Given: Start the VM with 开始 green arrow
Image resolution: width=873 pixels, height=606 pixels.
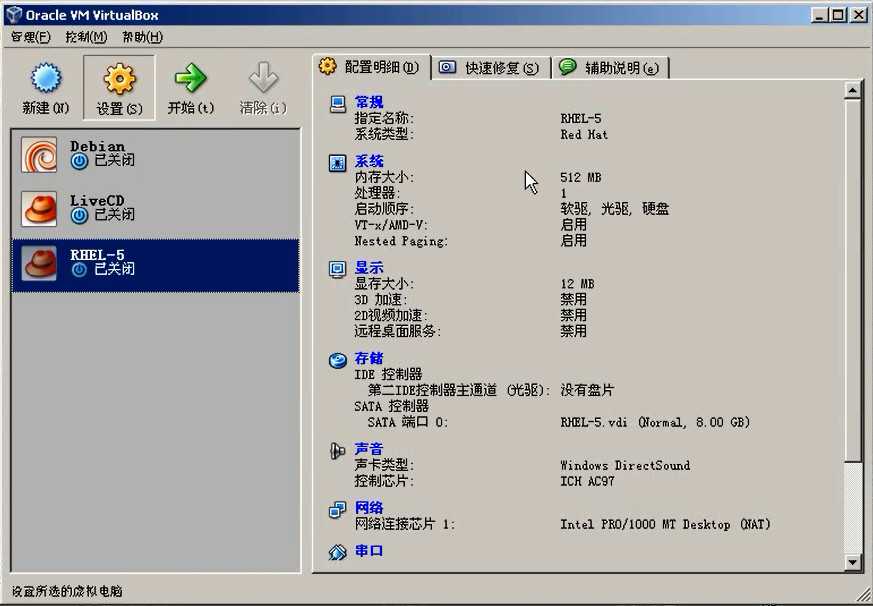Looking at the screenshot, I should tap(190, 77).
